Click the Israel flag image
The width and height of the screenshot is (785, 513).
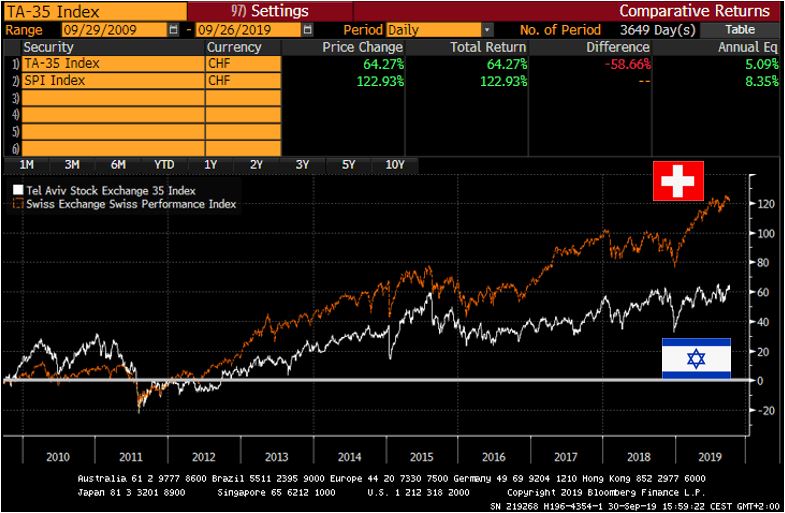tap(696, 358)
